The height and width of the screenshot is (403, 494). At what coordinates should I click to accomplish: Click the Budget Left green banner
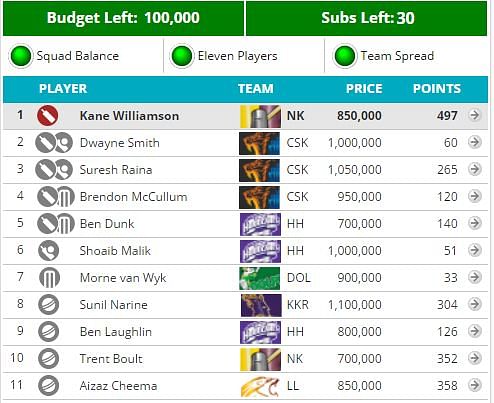tap(123, 18)
